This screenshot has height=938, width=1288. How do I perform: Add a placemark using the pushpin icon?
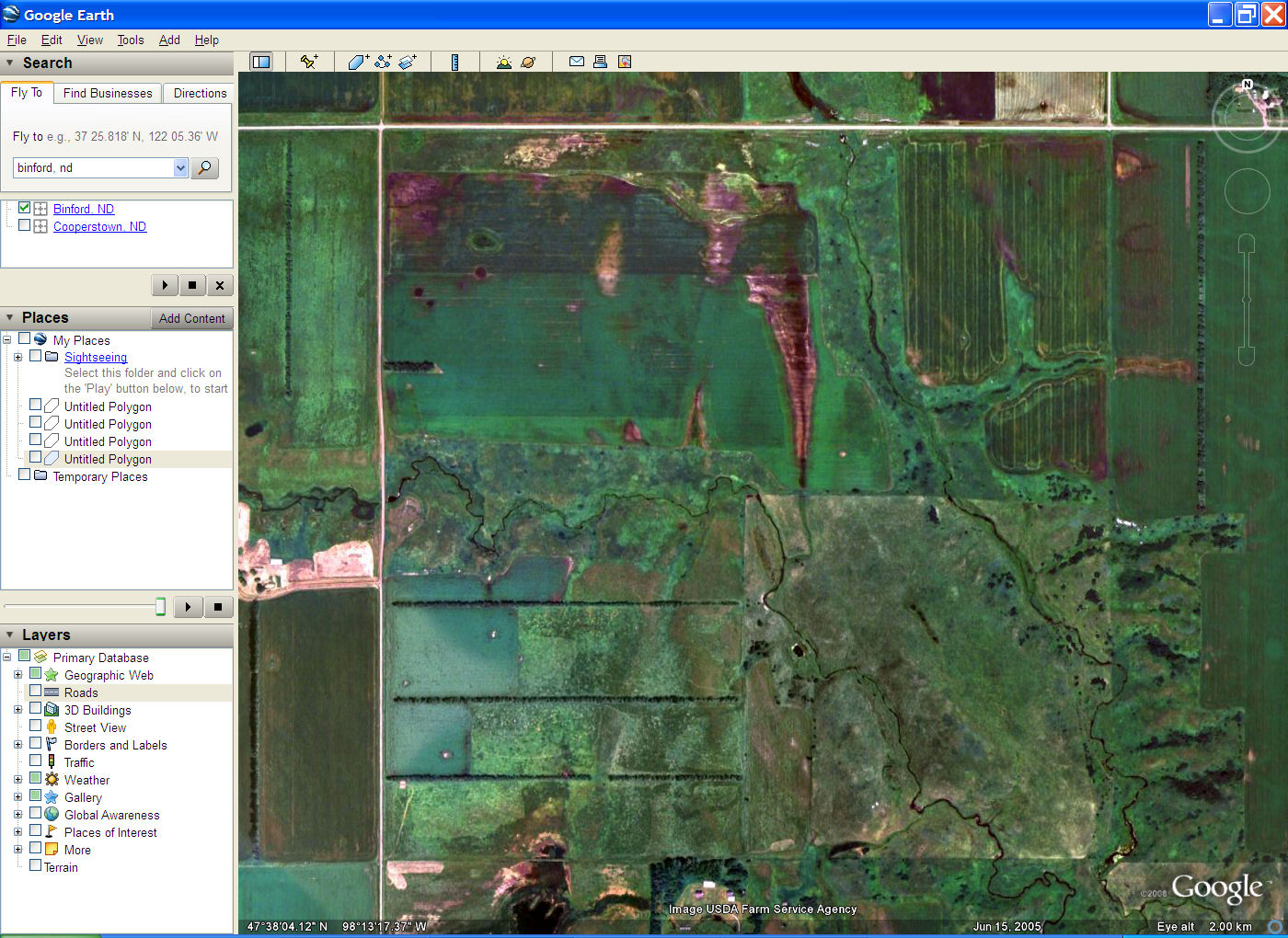point(309,62)
